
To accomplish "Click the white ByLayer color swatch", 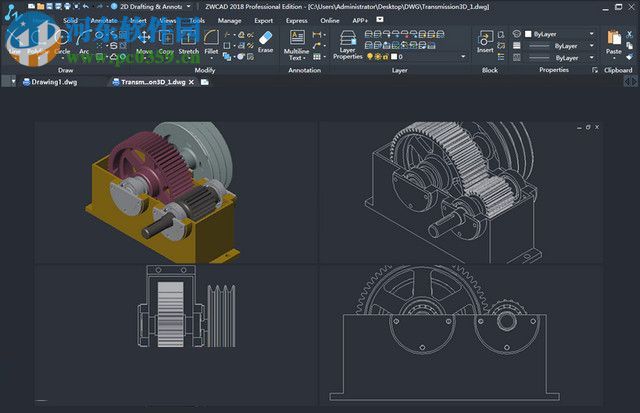I will click(x=528, y=34).
